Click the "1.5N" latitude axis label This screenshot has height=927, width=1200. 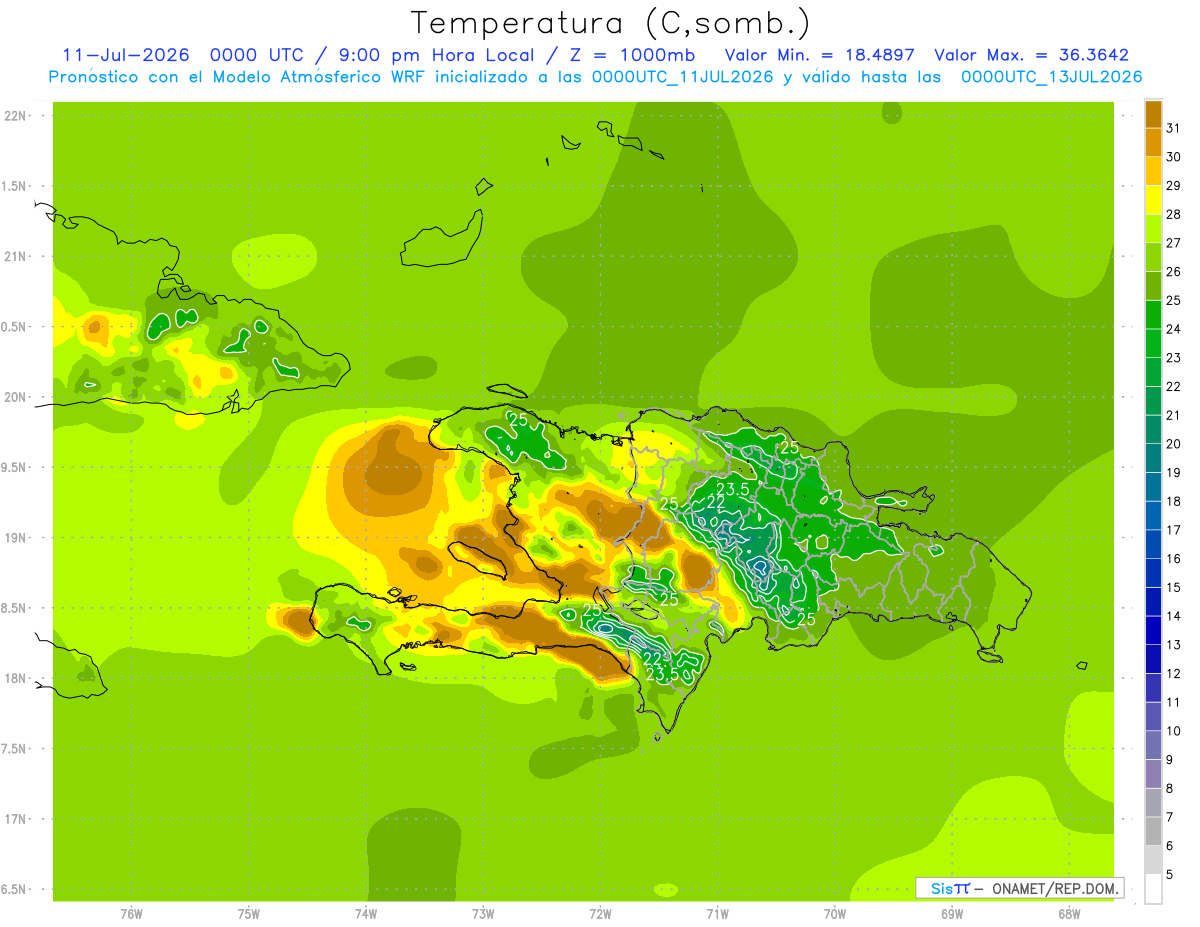[x=15, y=186]
